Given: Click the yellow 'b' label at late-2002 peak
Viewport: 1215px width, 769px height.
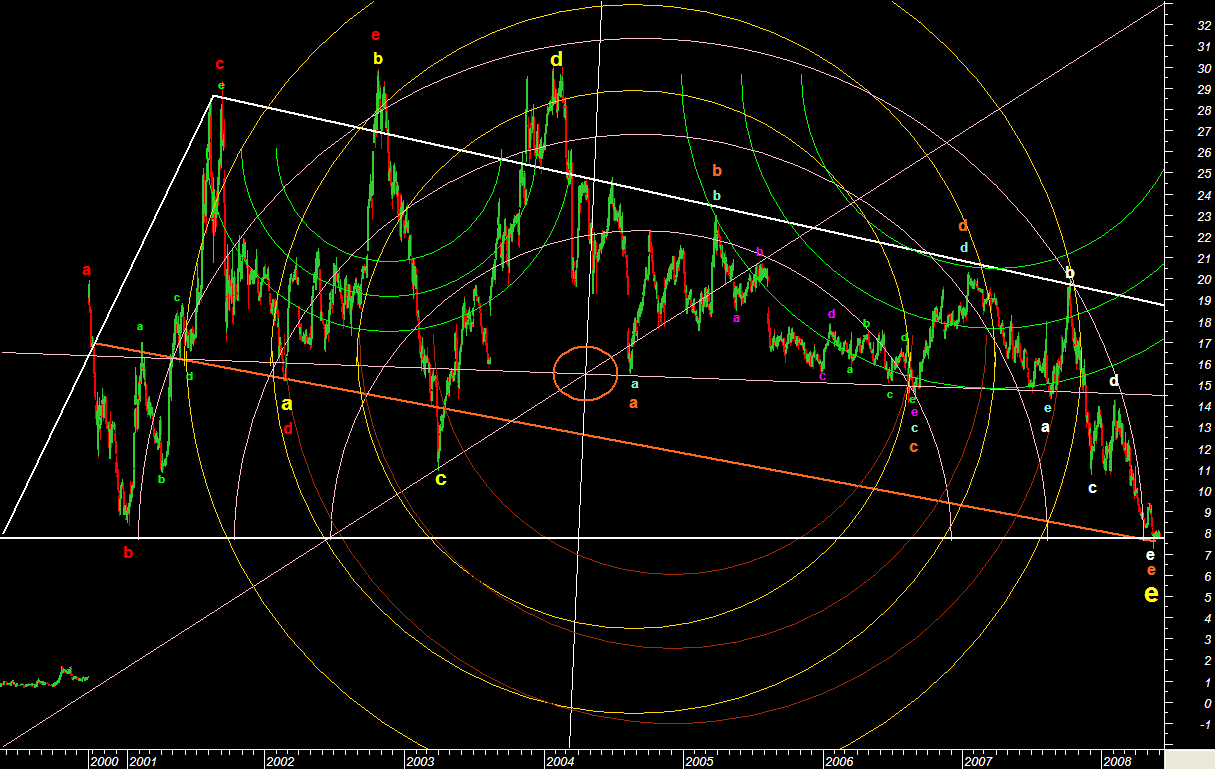Looking at the screenshot, I should pyautogui.click(x=378, y=59).
